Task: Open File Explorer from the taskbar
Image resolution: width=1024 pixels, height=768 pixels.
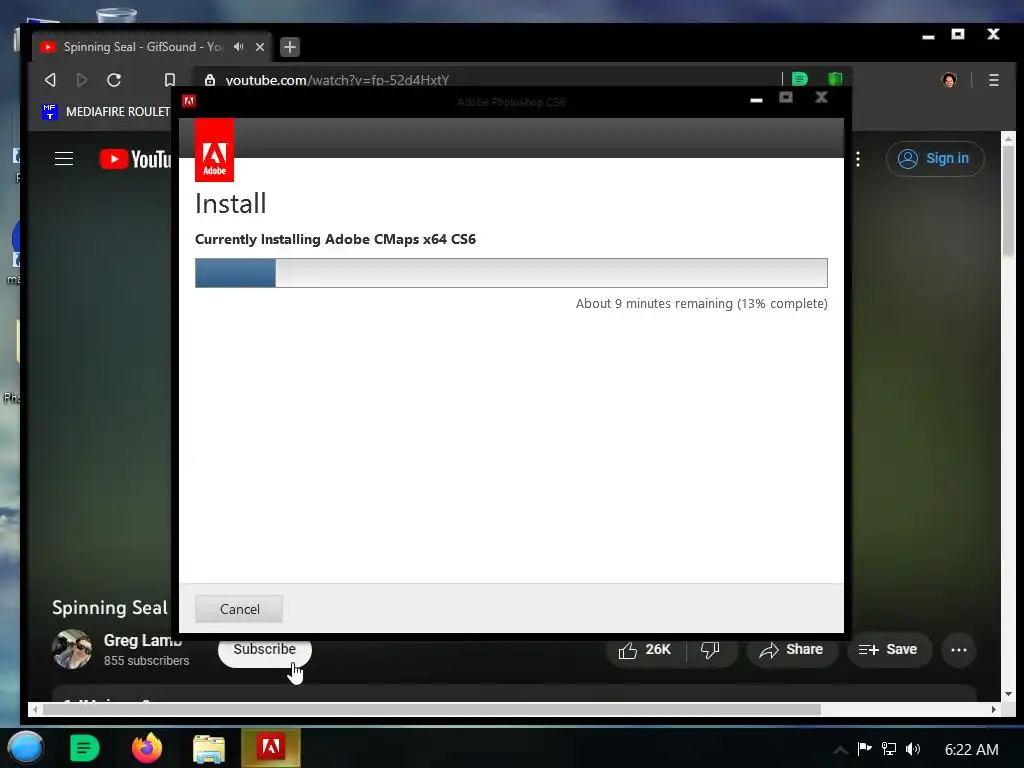Action: (x=209, y=748)
